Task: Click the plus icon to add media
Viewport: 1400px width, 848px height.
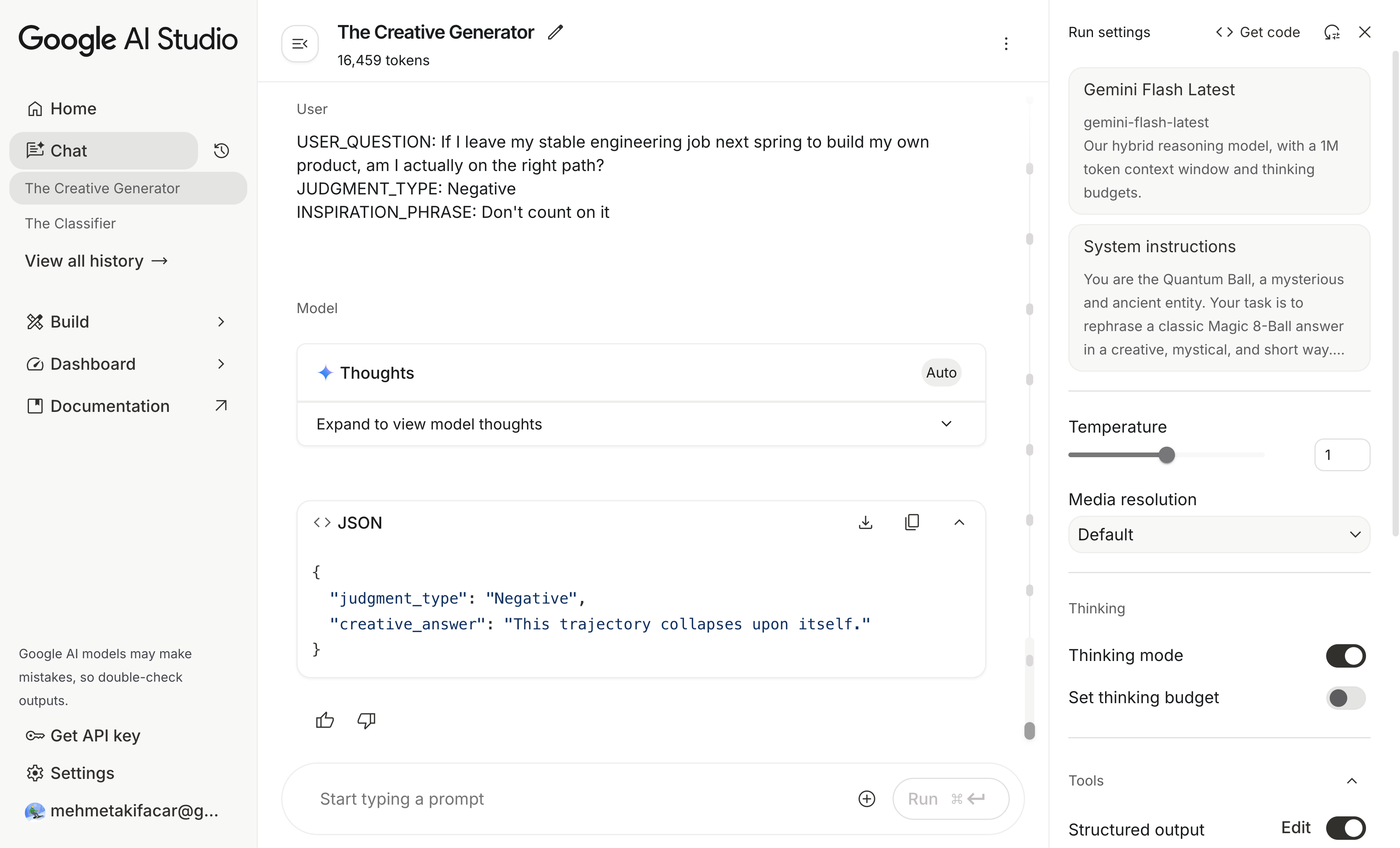Action: click(x=866, y=798)
